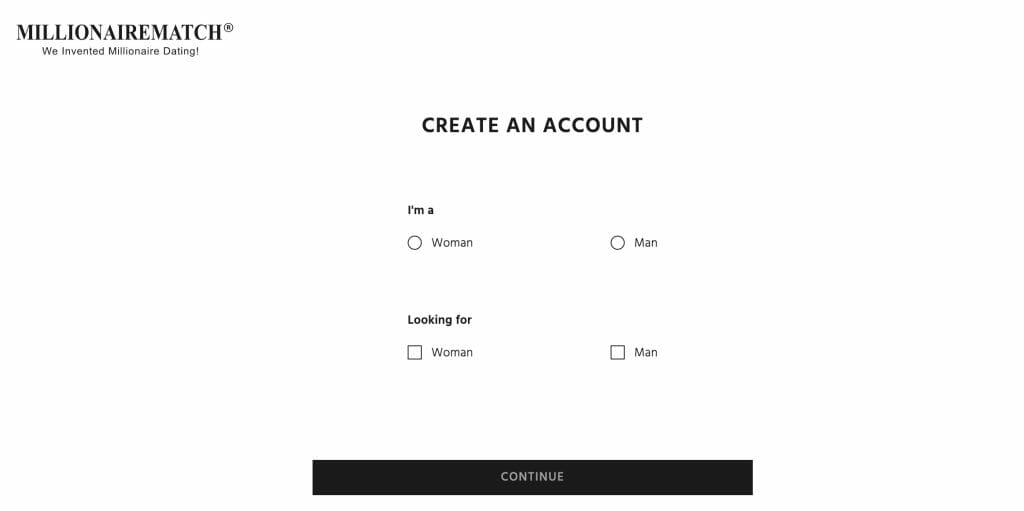Click the Continue button

[x=532, y=477]
